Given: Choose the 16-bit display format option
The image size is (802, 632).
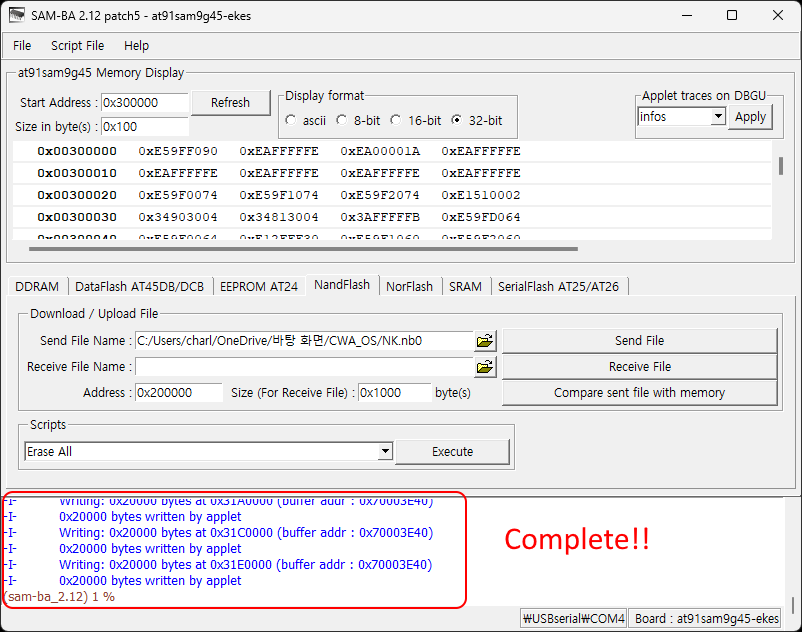Looking at the screenshot, I should click(x=396, y=120).
